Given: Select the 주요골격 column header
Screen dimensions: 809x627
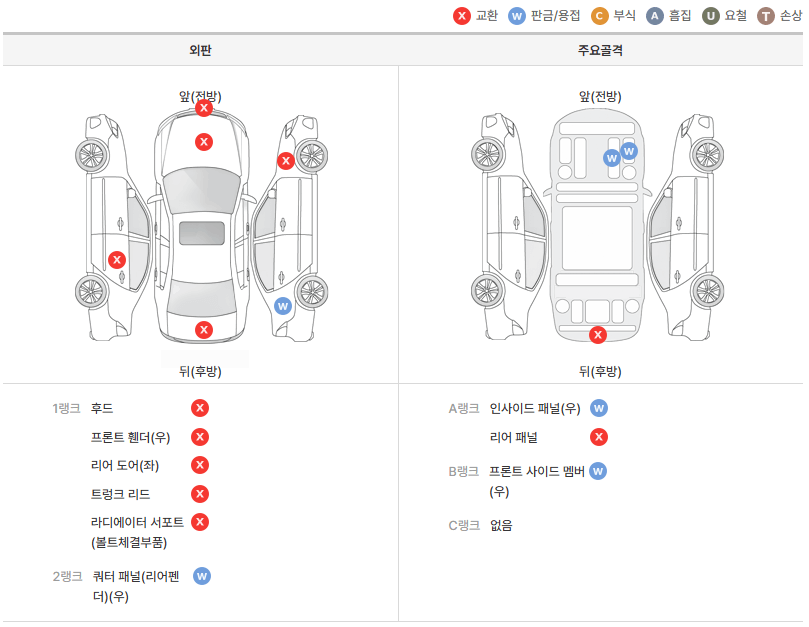Looking at the screenshot, I should tap(600, 50).
